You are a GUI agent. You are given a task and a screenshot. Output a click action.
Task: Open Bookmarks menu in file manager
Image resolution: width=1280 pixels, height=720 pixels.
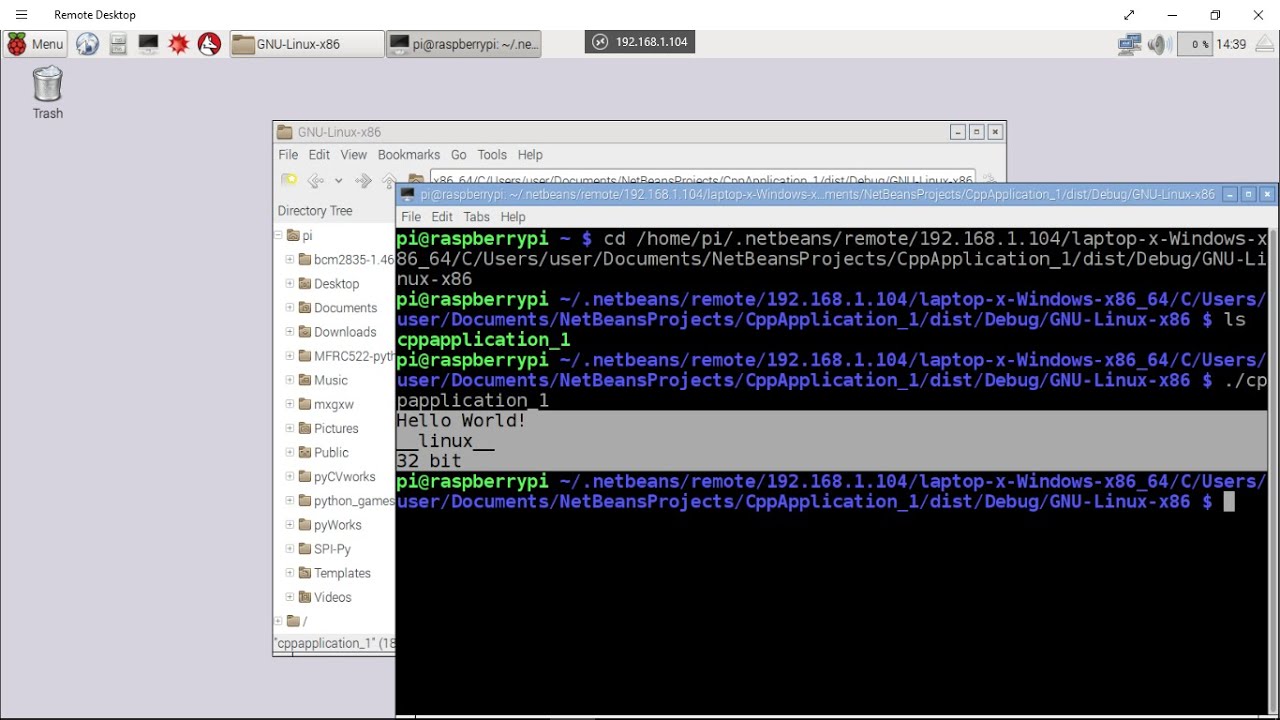tap(409, 155)
